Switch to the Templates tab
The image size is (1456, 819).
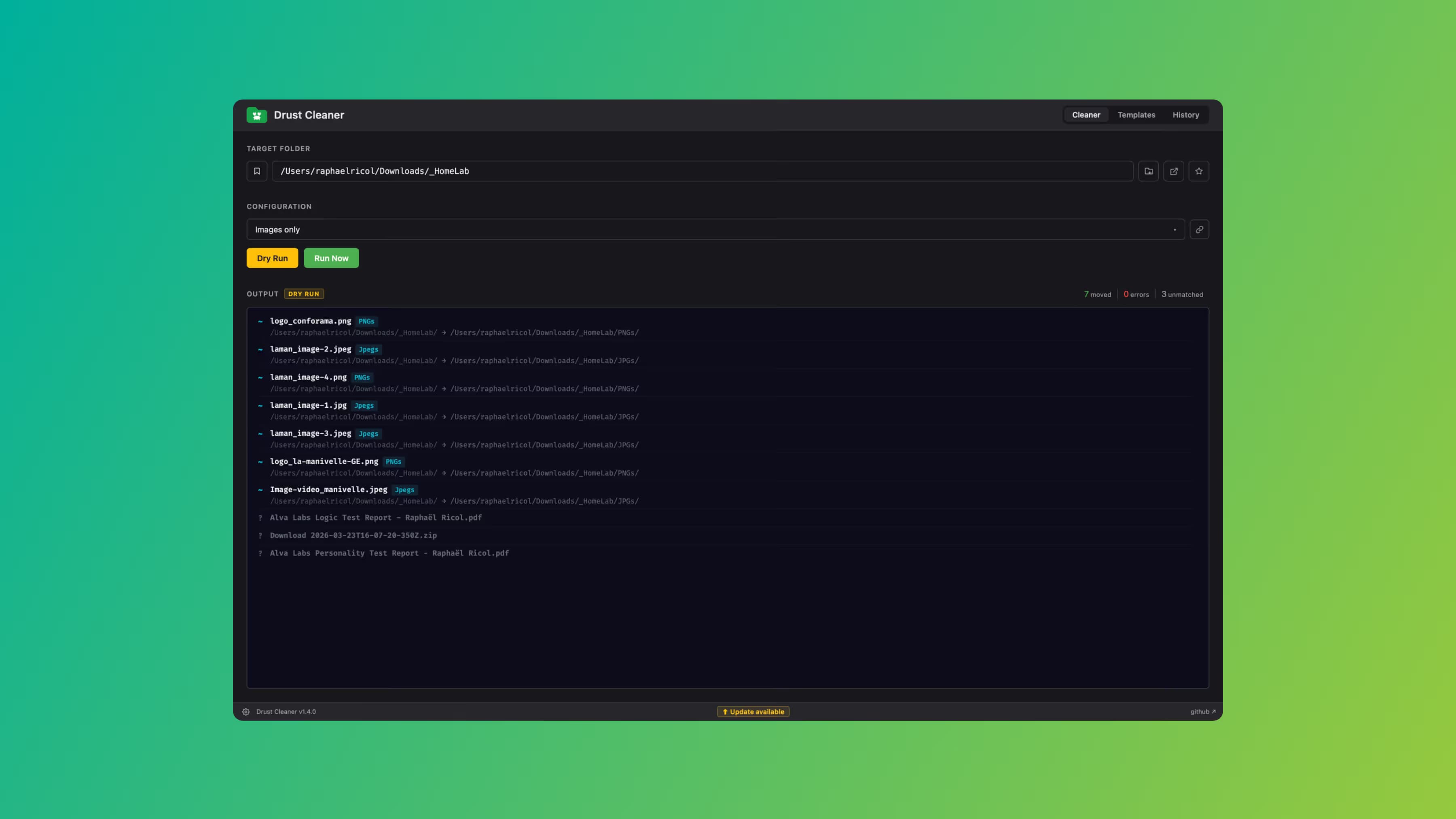[1136, 115]
